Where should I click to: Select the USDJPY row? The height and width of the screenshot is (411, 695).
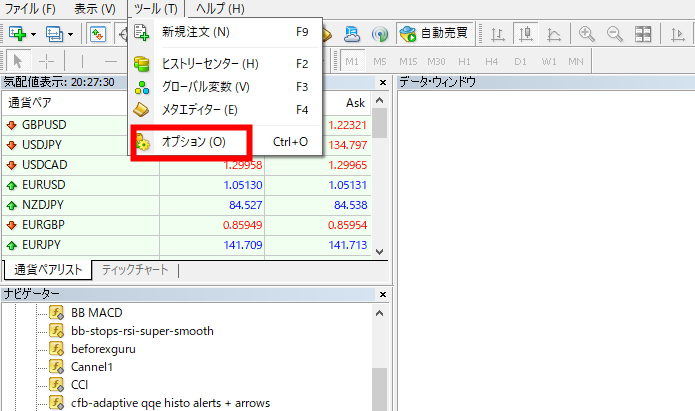coord(186,145)
